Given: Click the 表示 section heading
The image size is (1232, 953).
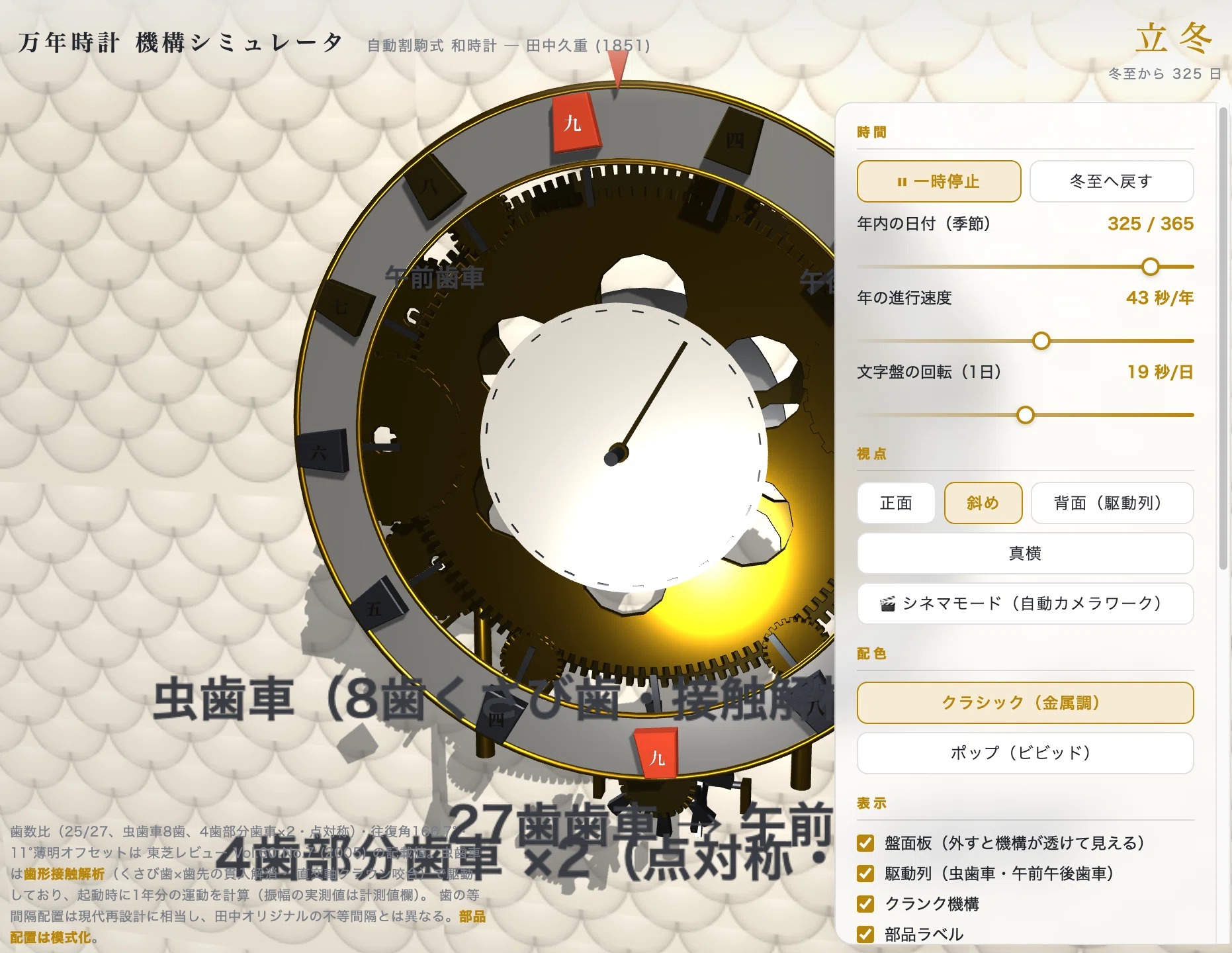Looking at the screenshot, I should pyautogui.click(x=871, y=803).
